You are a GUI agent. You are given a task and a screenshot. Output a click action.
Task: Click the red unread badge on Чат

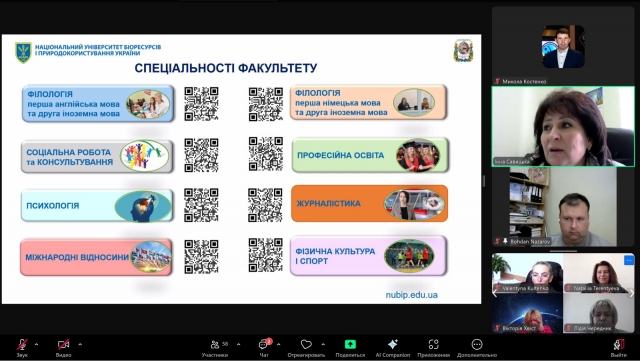(269, 341)
